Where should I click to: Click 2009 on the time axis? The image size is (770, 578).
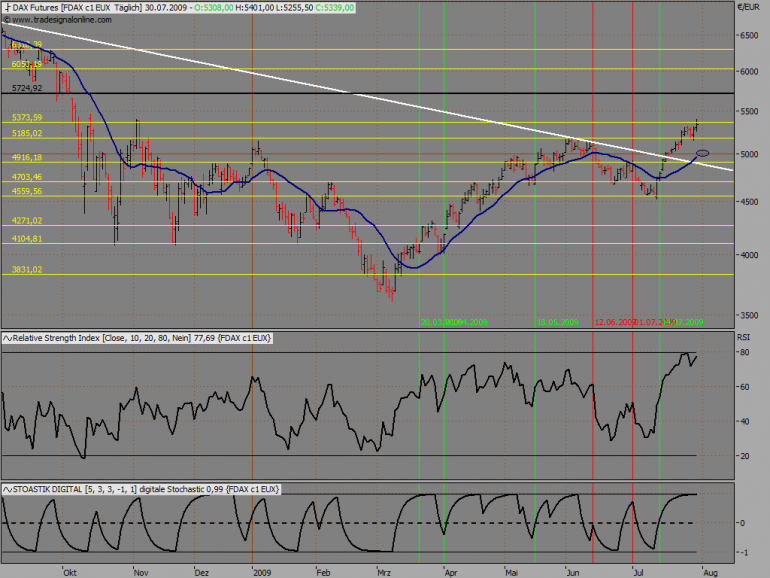pos(262,573)
